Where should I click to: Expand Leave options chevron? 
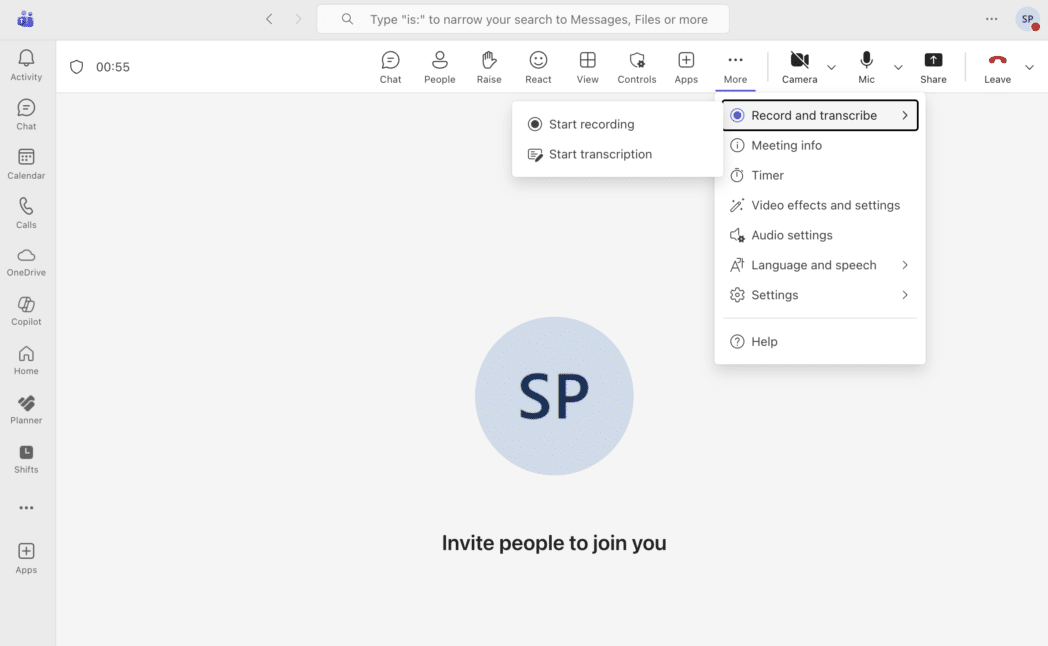[1030, 67]
